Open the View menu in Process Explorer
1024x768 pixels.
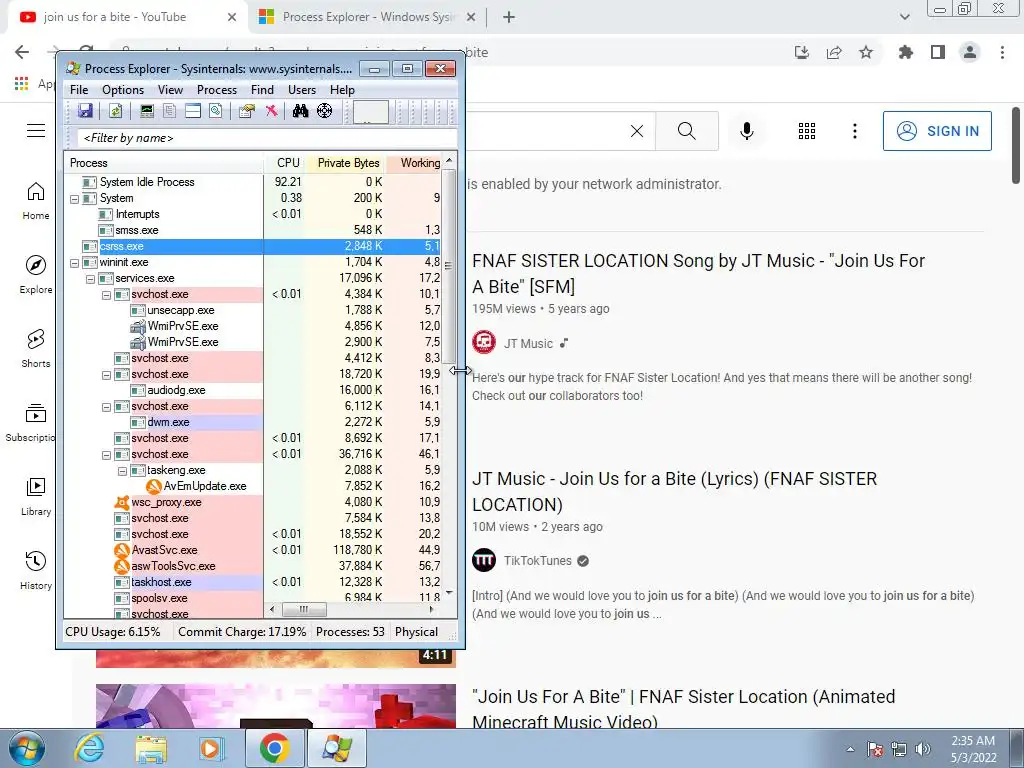(x=170, y=89)
